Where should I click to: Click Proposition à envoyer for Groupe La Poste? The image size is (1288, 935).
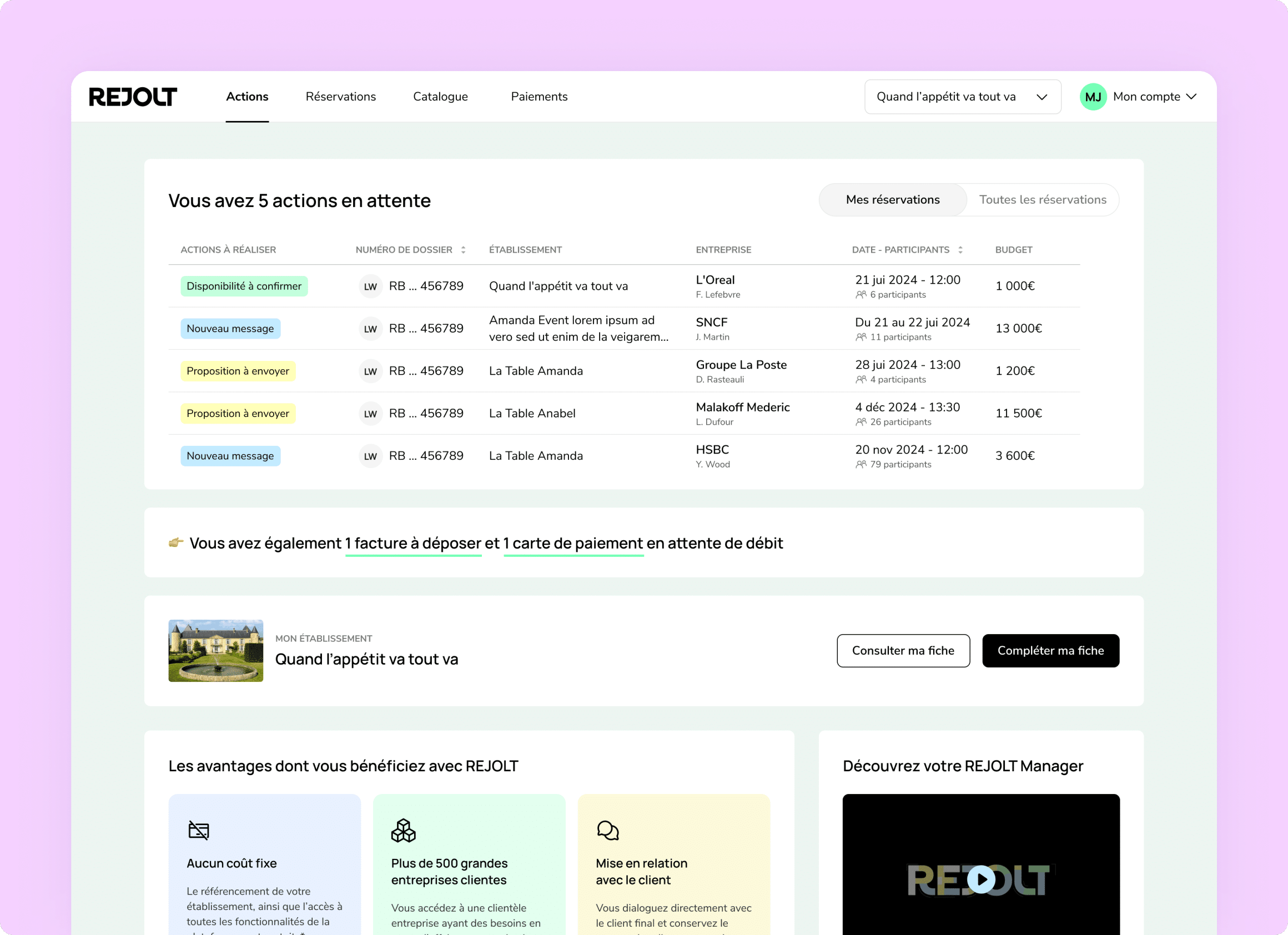coord(238,371)
